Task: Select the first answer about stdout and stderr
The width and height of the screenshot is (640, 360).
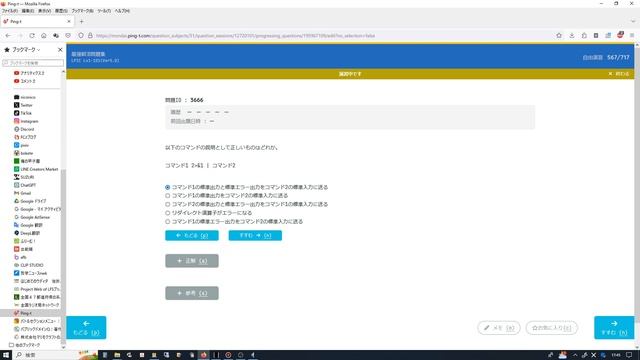Action: [x=168, y=187]
